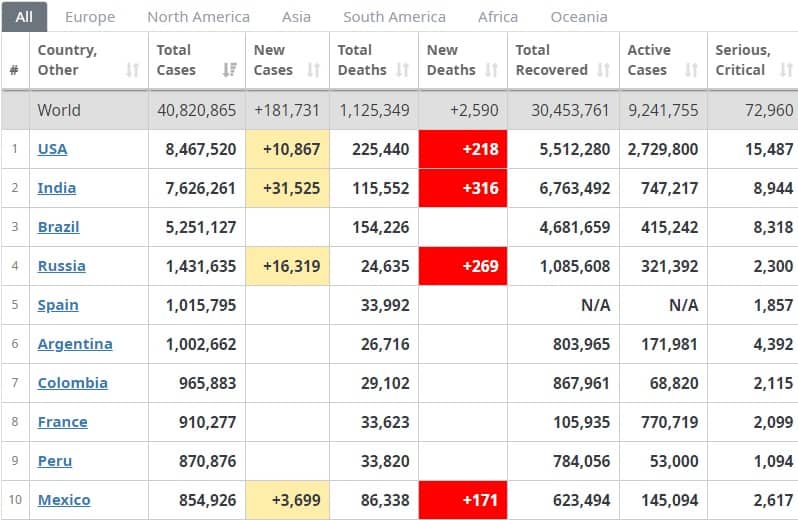Click USA total cases 8,467,520

click(x=201, y=149)
